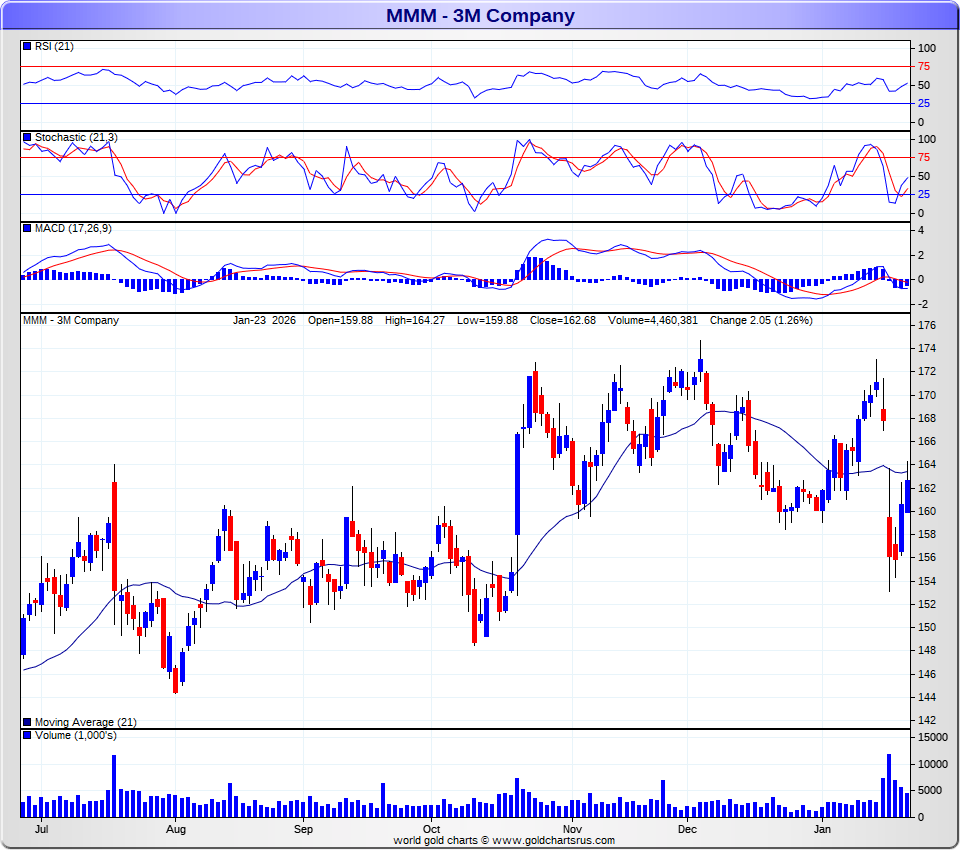This screenshot has height=850, width=960.
Task: Click the Volume=4,460,381 value
Action: (653, 320)
